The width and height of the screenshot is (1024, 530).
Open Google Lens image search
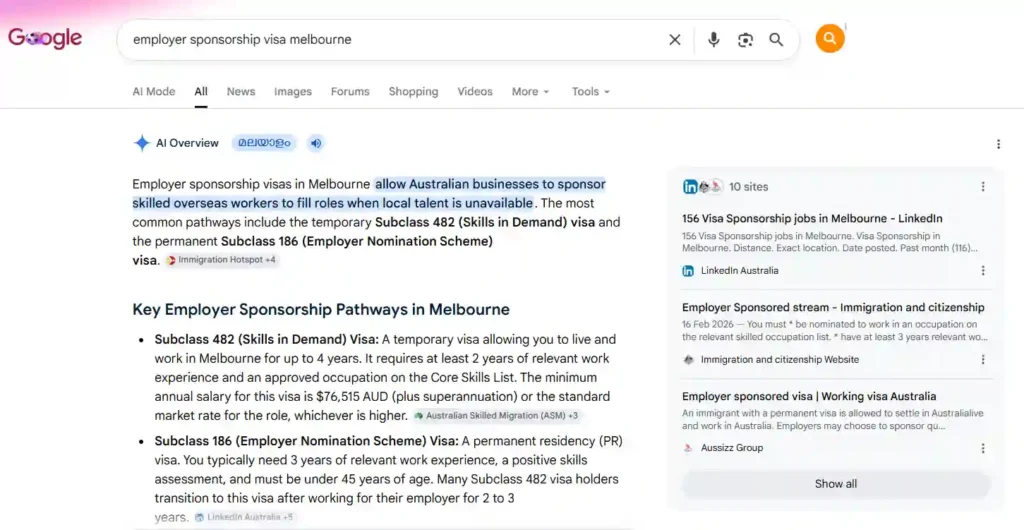(745, 40)
